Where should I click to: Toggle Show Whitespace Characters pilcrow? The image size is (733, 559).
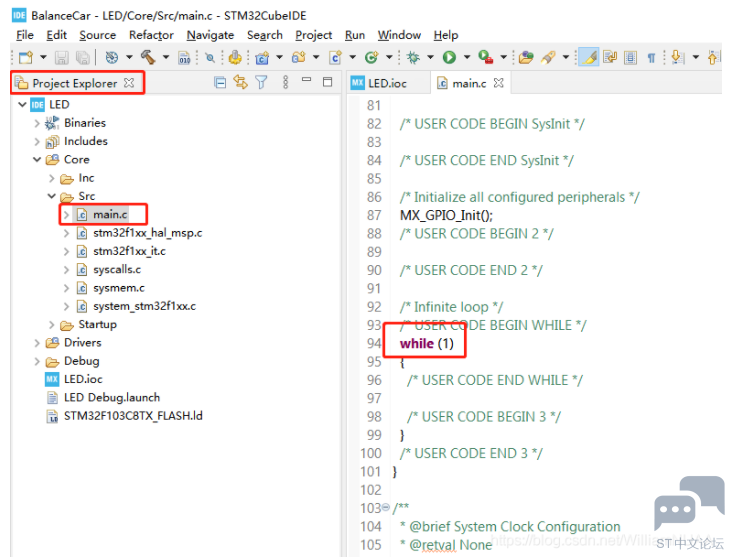pyautogui.click(x=651, y=58)
